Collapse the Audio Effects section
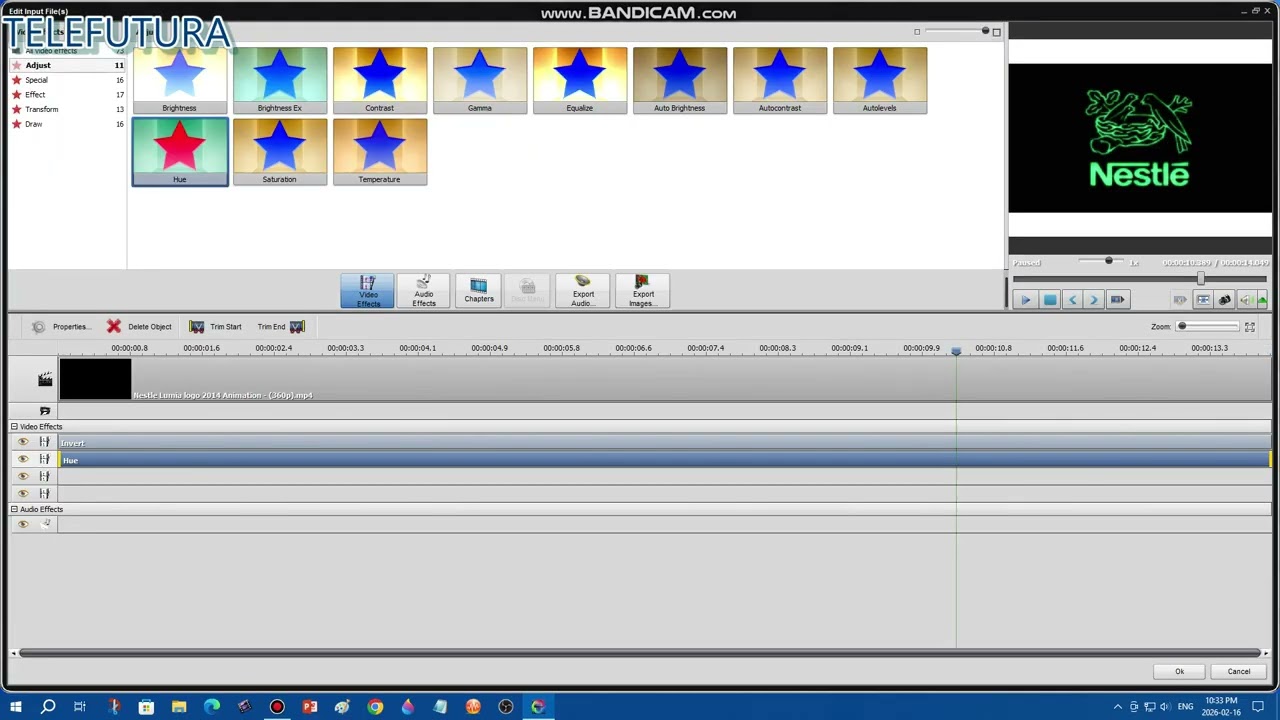The height and width of the screenshot is (720, 1280). (15, 509)
